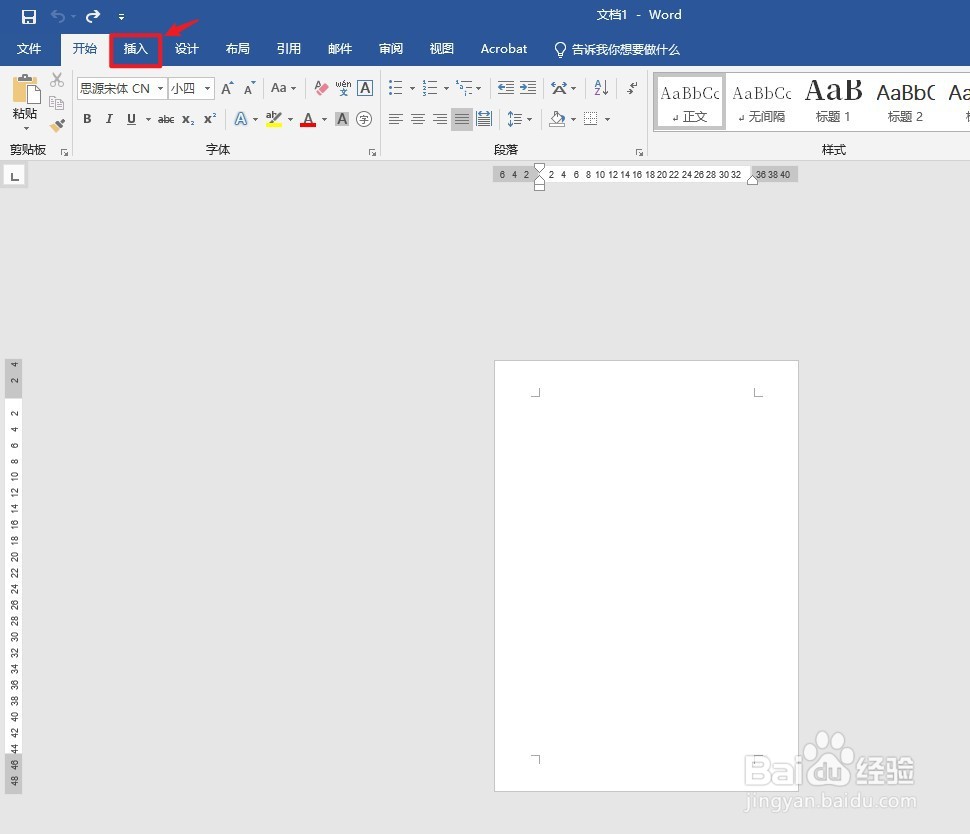Apply multilevel list formatting
The image size is (970, 834).
point(464,88)
